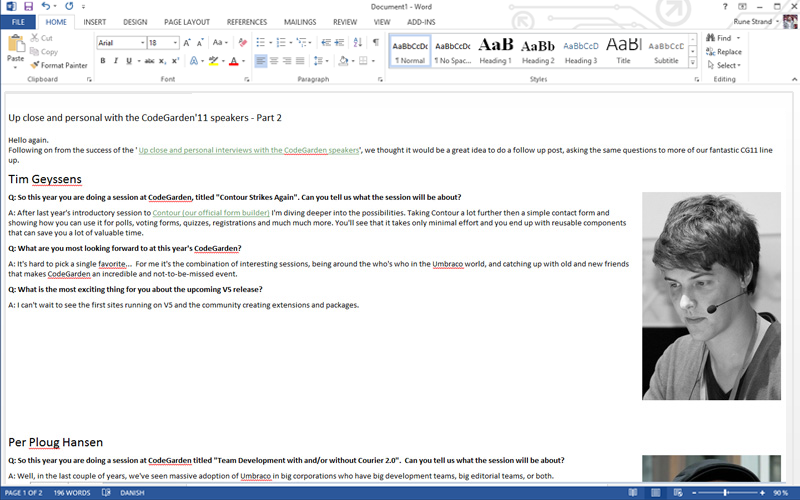Open the Paste options dropdown arrow
The width and height of the screenshot is (800, 500).
(x=15, y=67)
